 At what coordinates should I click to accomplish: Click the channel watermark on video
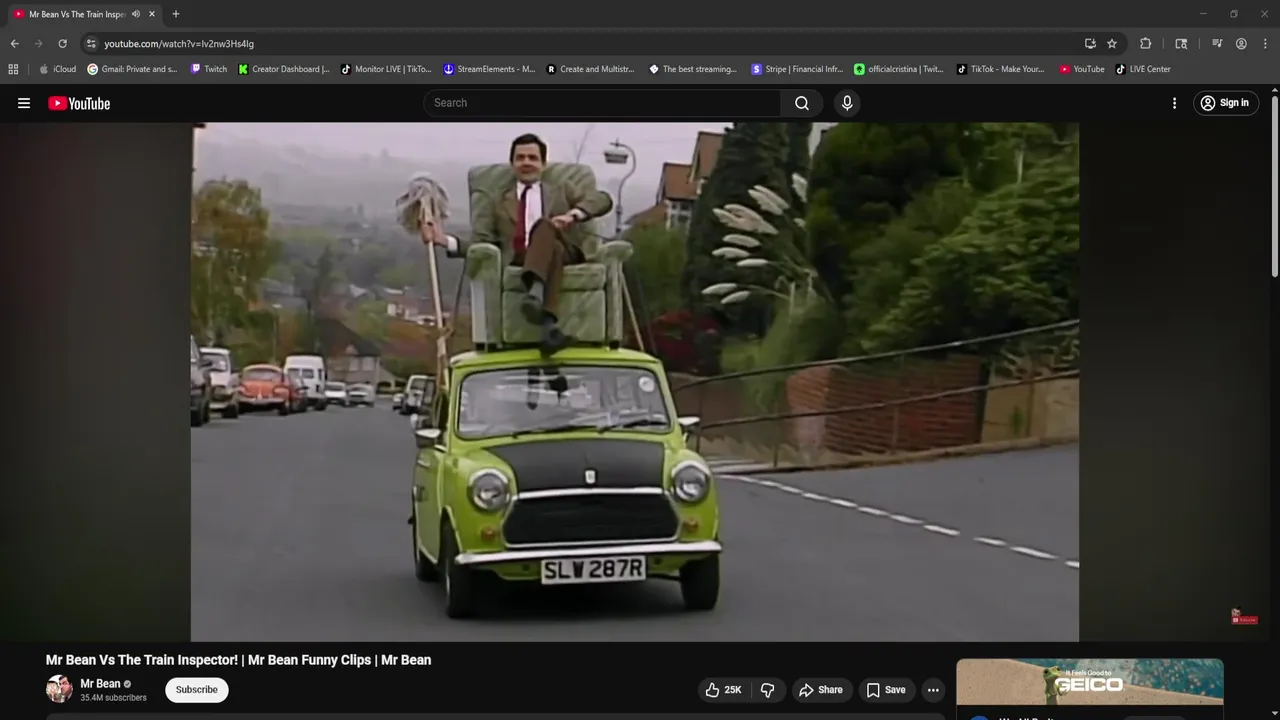tap(1244, 617)
